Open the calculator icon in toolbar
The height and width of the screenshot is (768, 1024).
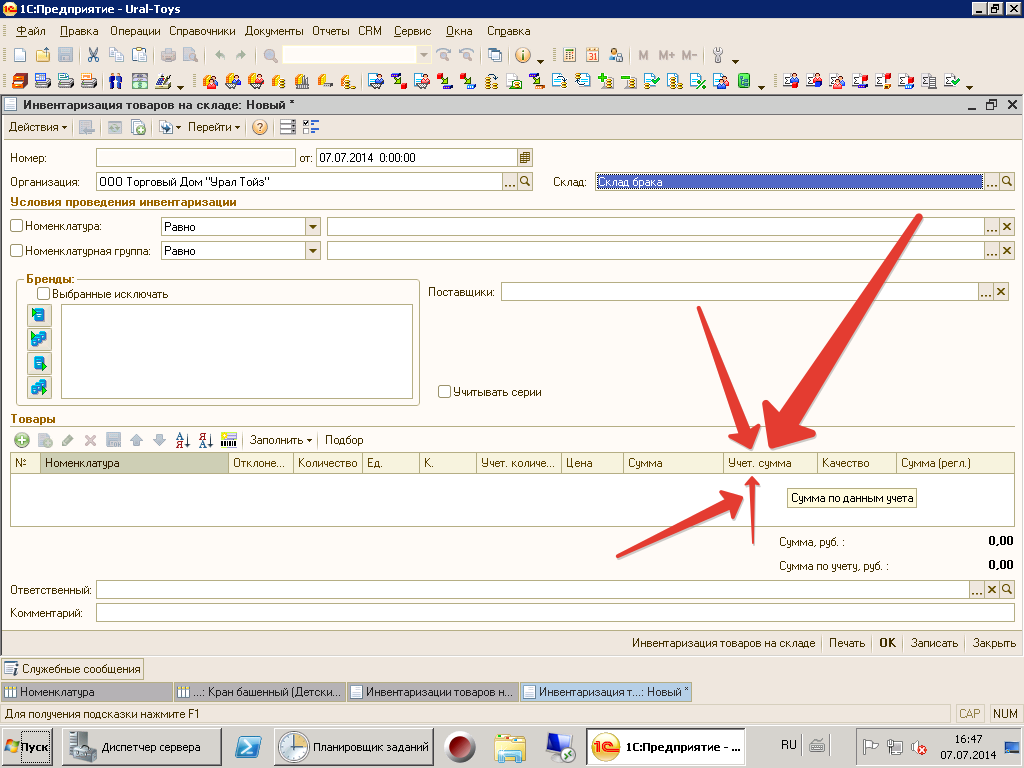(x=569, y=56)
